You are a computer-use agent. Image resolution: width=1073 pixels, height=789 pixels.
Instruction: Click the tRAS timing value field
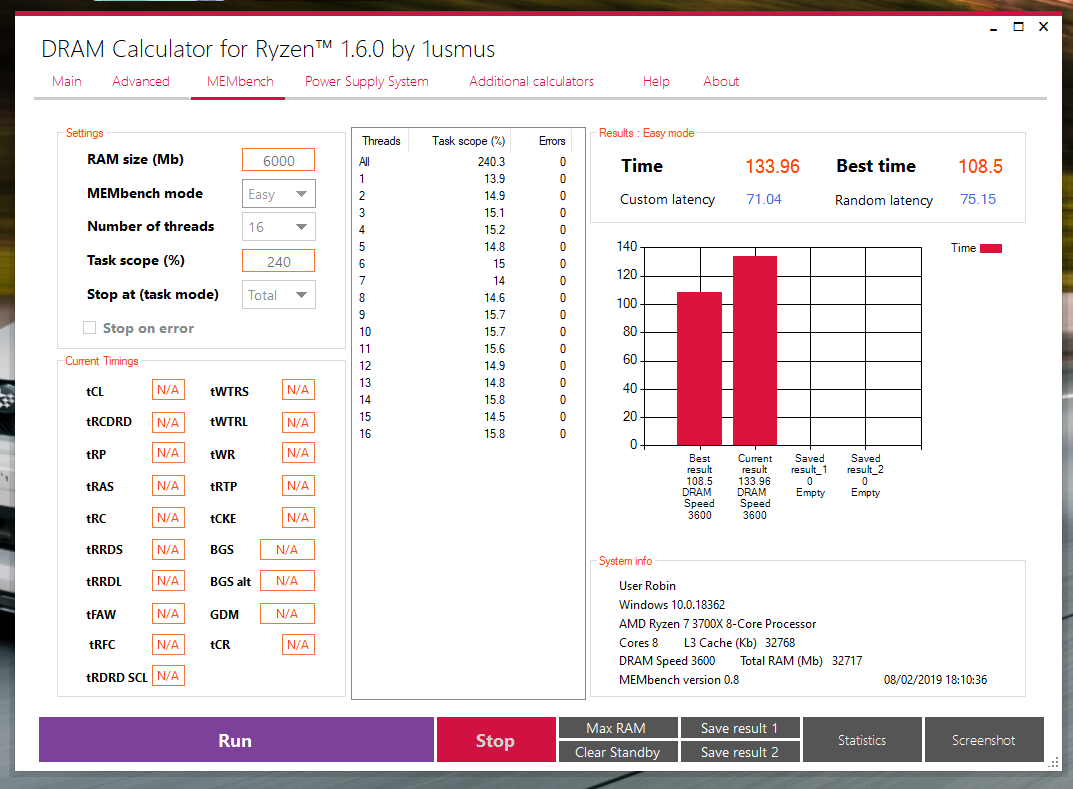(x=168, y=486)
